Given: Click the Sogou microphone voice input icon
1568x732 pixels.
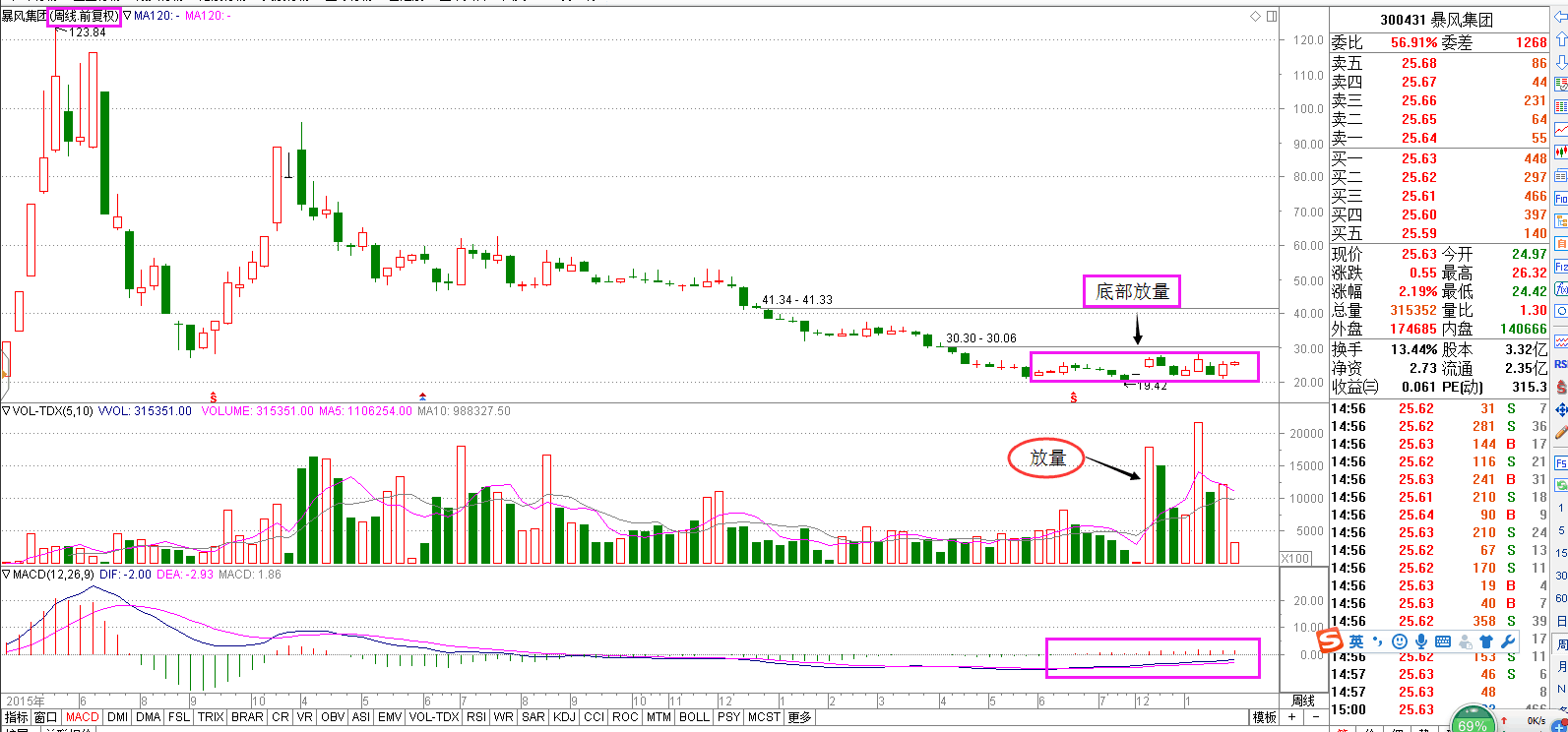Looking at the screenshot, I should (x=1421, y=641).
